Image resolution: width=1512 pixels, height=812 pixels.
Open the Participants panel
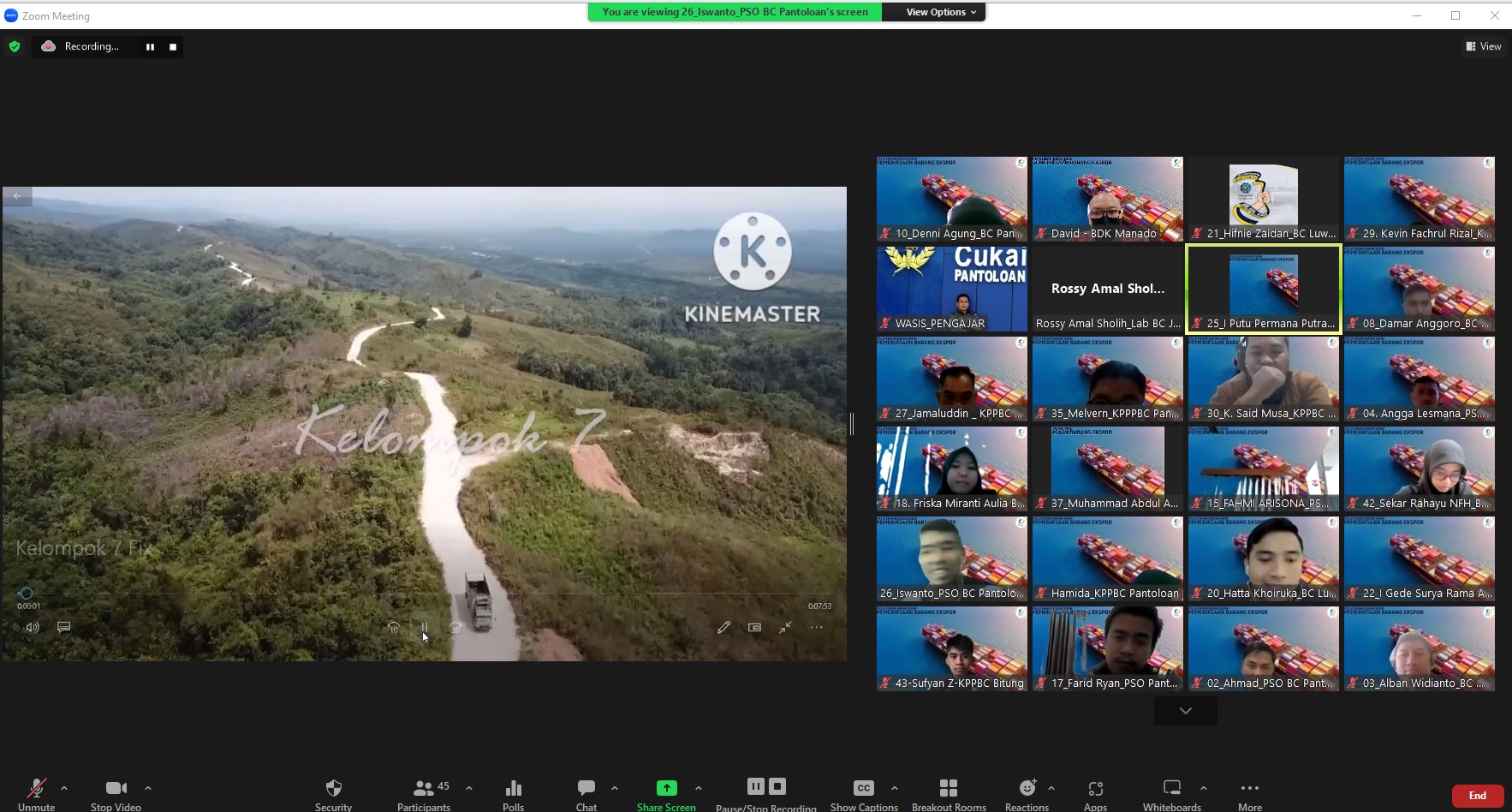[424, 793]
